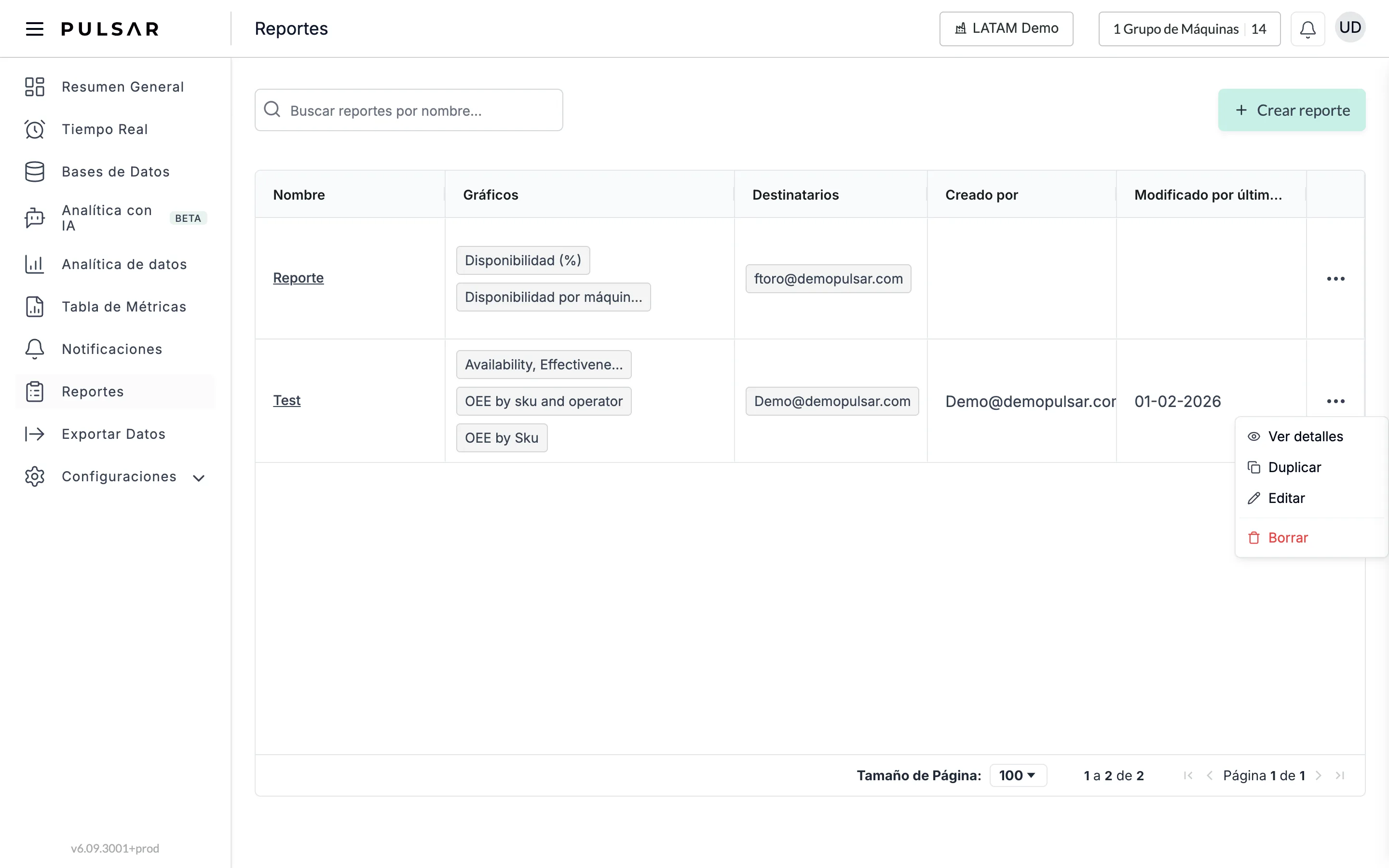Open Tabla de Métricas file icon
This screenshot has height=868, width=1389.
(34, 307)
